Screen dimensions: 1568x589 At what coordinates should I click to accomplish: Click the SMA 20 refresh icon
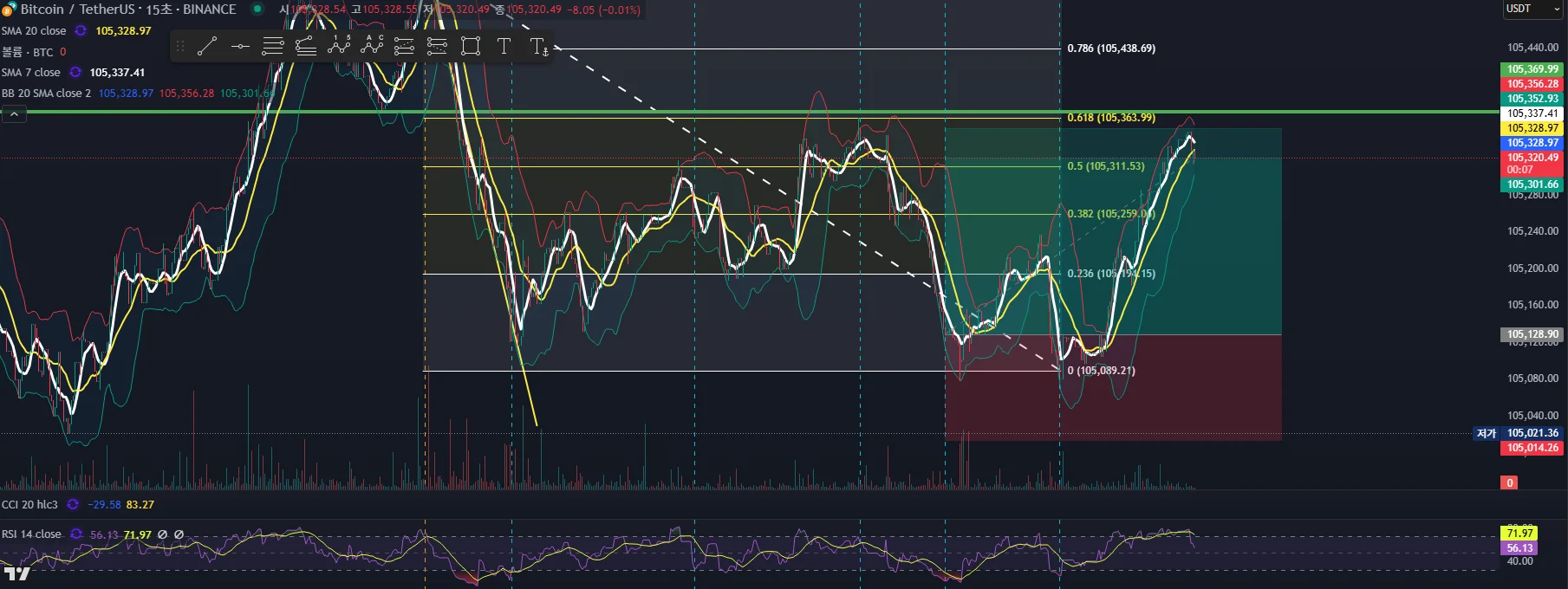(81, 30)
